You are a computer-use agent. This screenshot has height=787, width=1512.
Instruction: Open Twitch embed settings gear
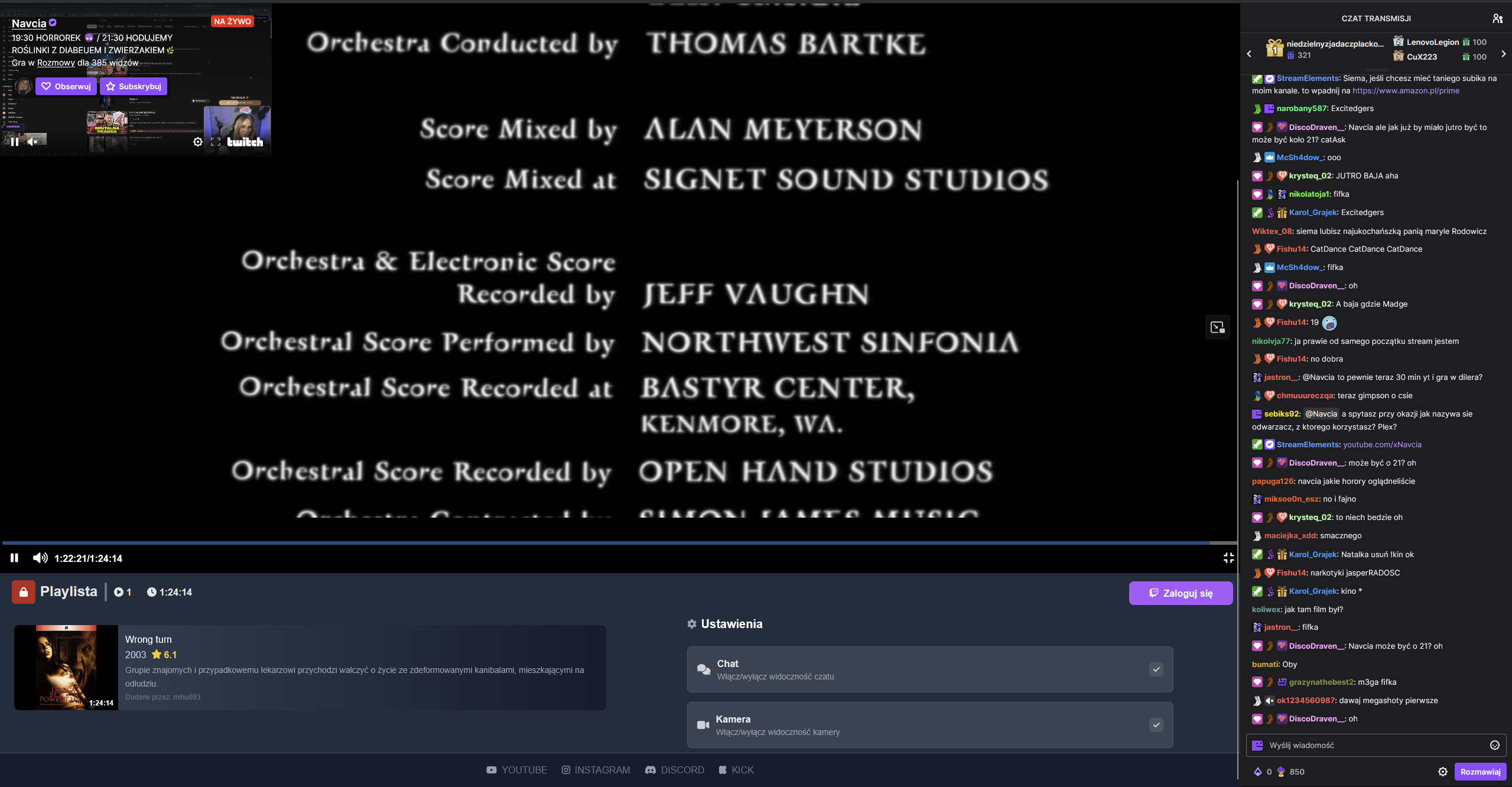pyautogui.click(x=198, y=142)
